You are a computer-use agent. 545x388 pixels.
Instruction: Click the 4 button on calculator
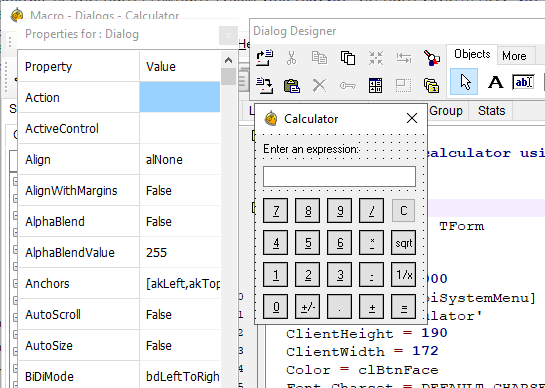pos(276,243)
